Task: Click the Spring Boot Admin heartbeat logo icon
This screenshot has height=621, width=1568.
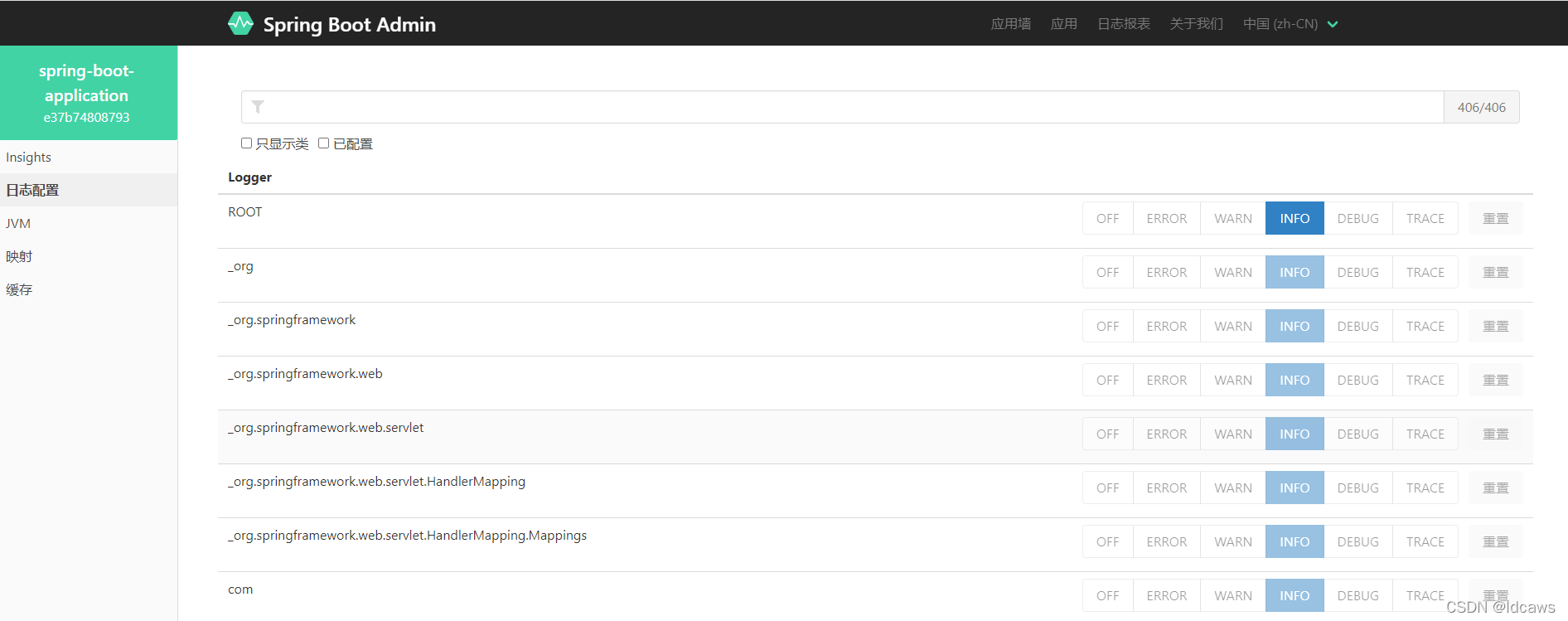Action: click(x=240, y=23)
